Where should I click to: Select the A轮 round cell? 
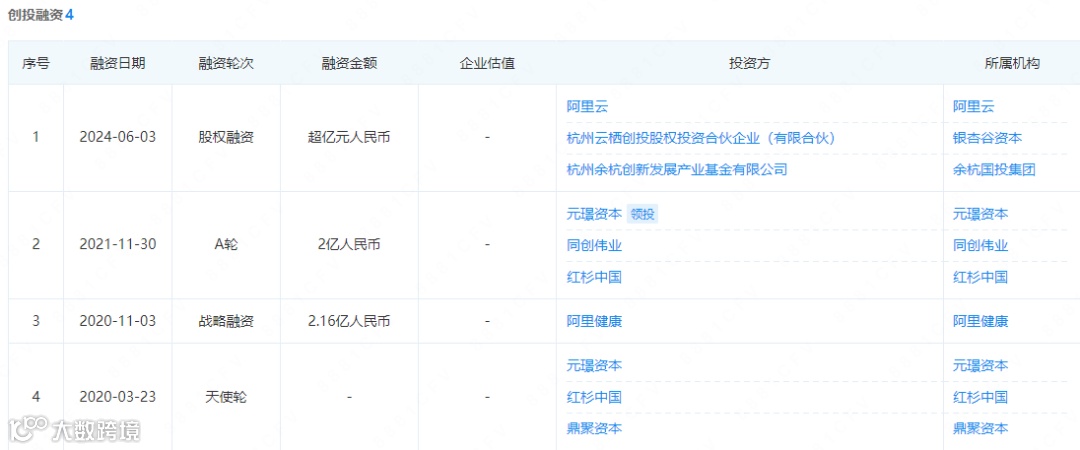(x=226, y=245)
